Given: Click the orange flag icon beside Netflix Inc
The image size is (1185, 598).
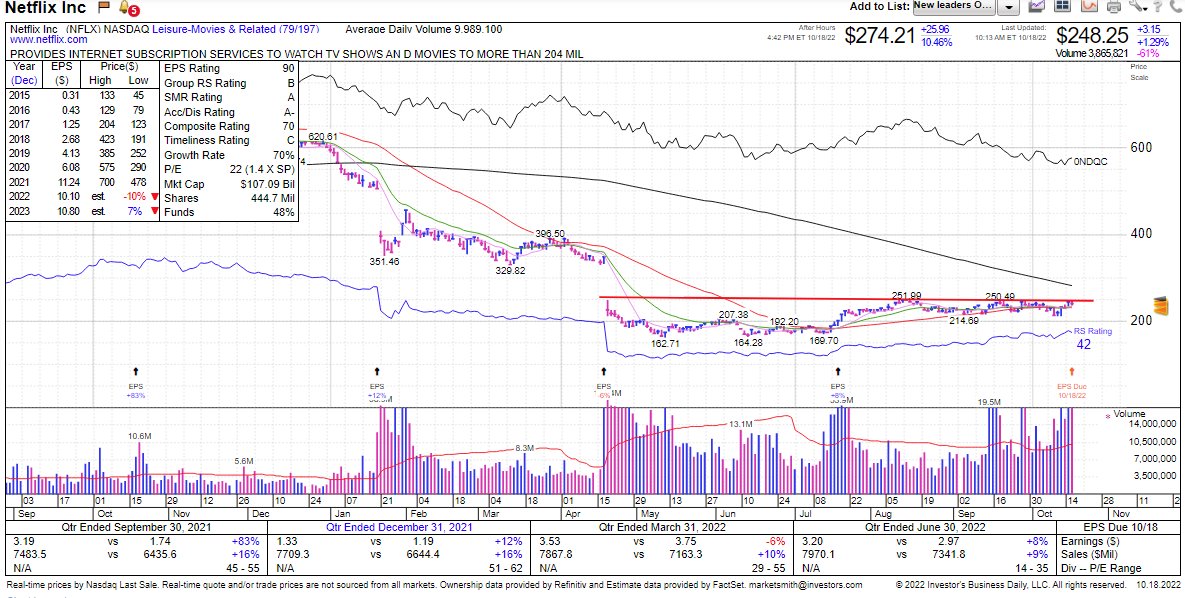Looking at the screenshot, I should (x=104, y=8).
